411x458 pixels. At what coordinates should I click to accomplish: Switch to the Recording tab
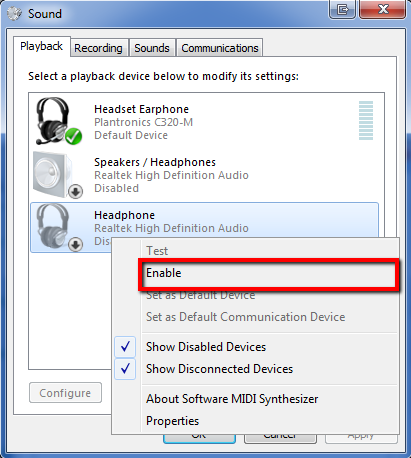98,48
